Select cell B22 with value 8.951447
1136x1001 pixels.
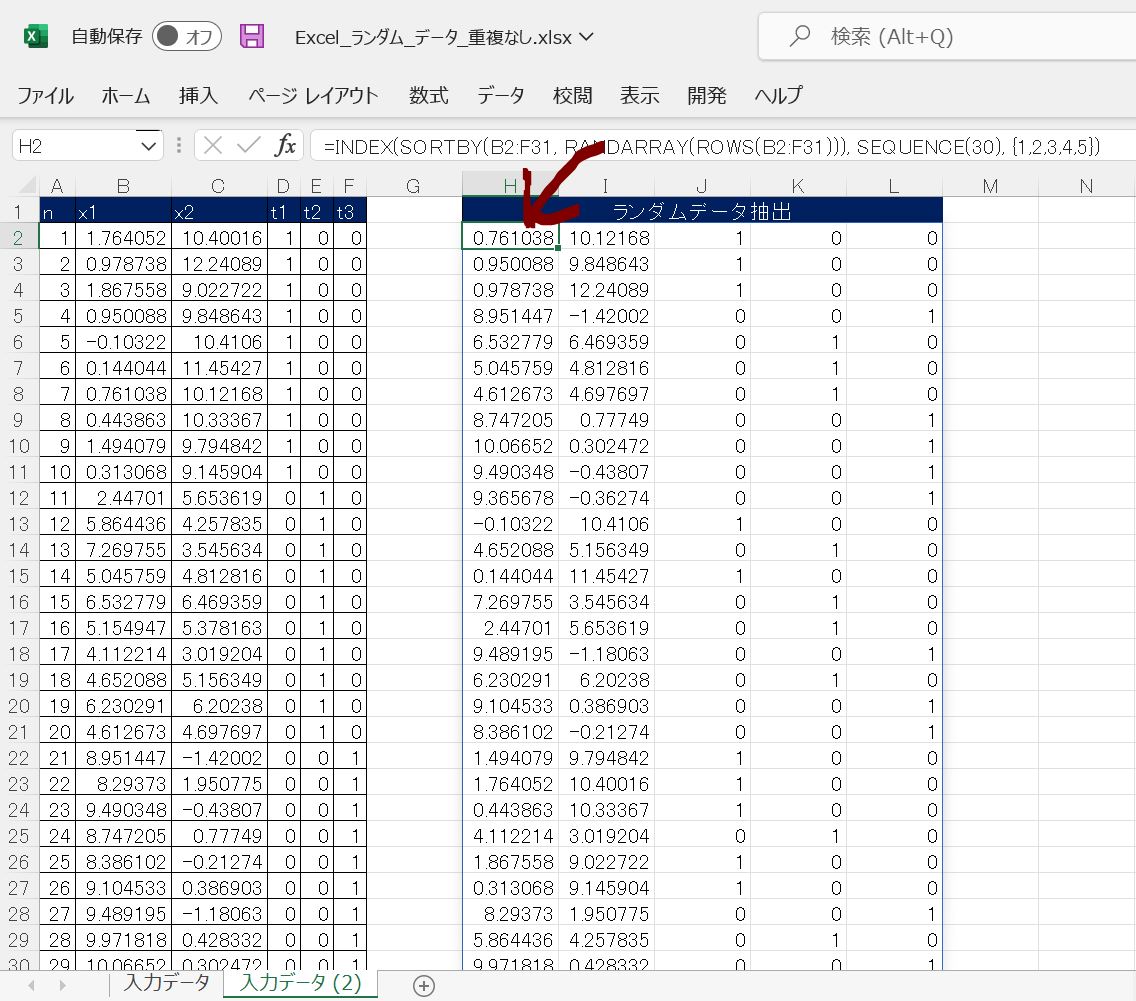(x=123, y=758)
